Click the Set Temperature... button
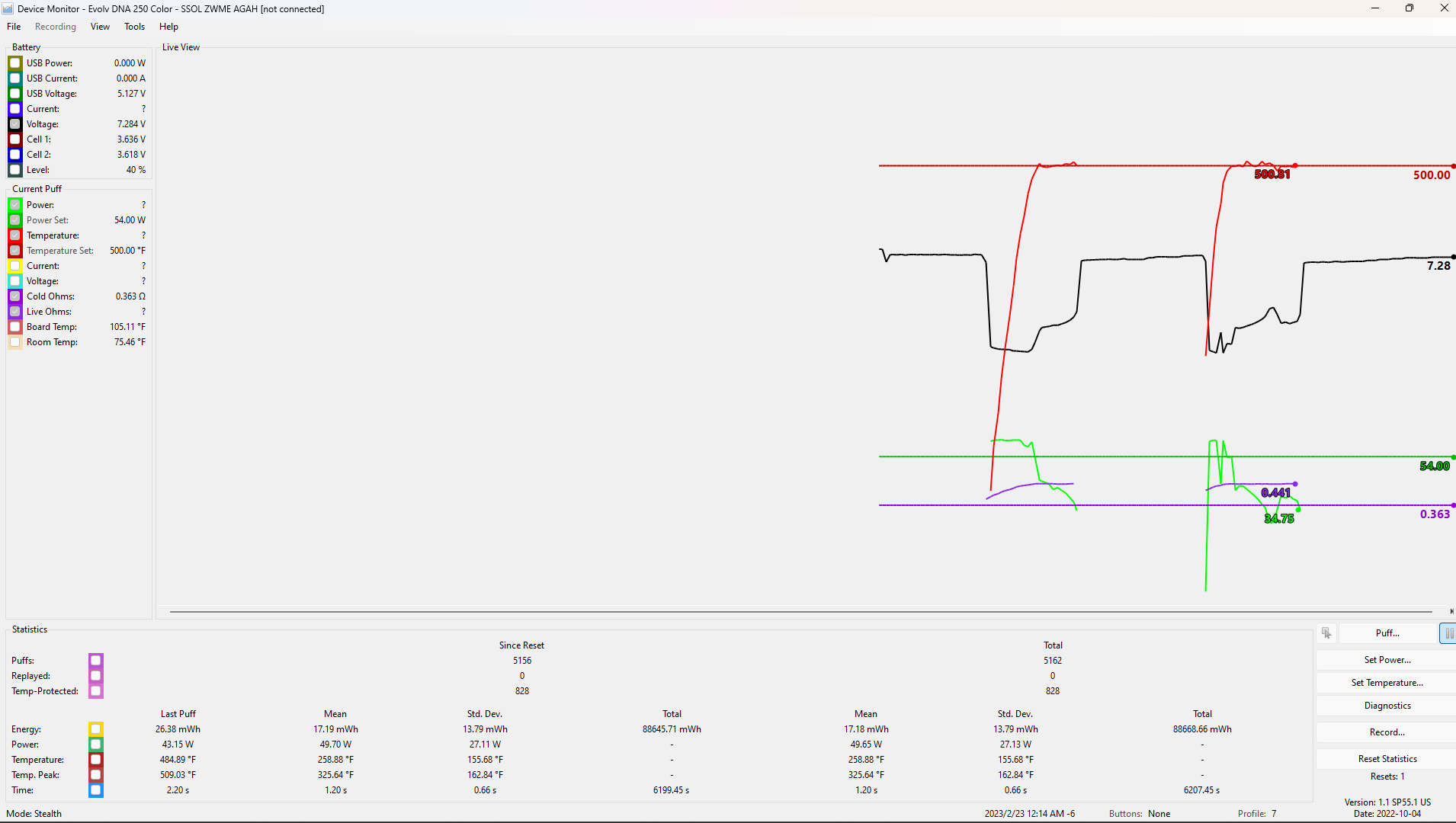This screenshot has height=823, width=1456. (x=1387, y=683)
